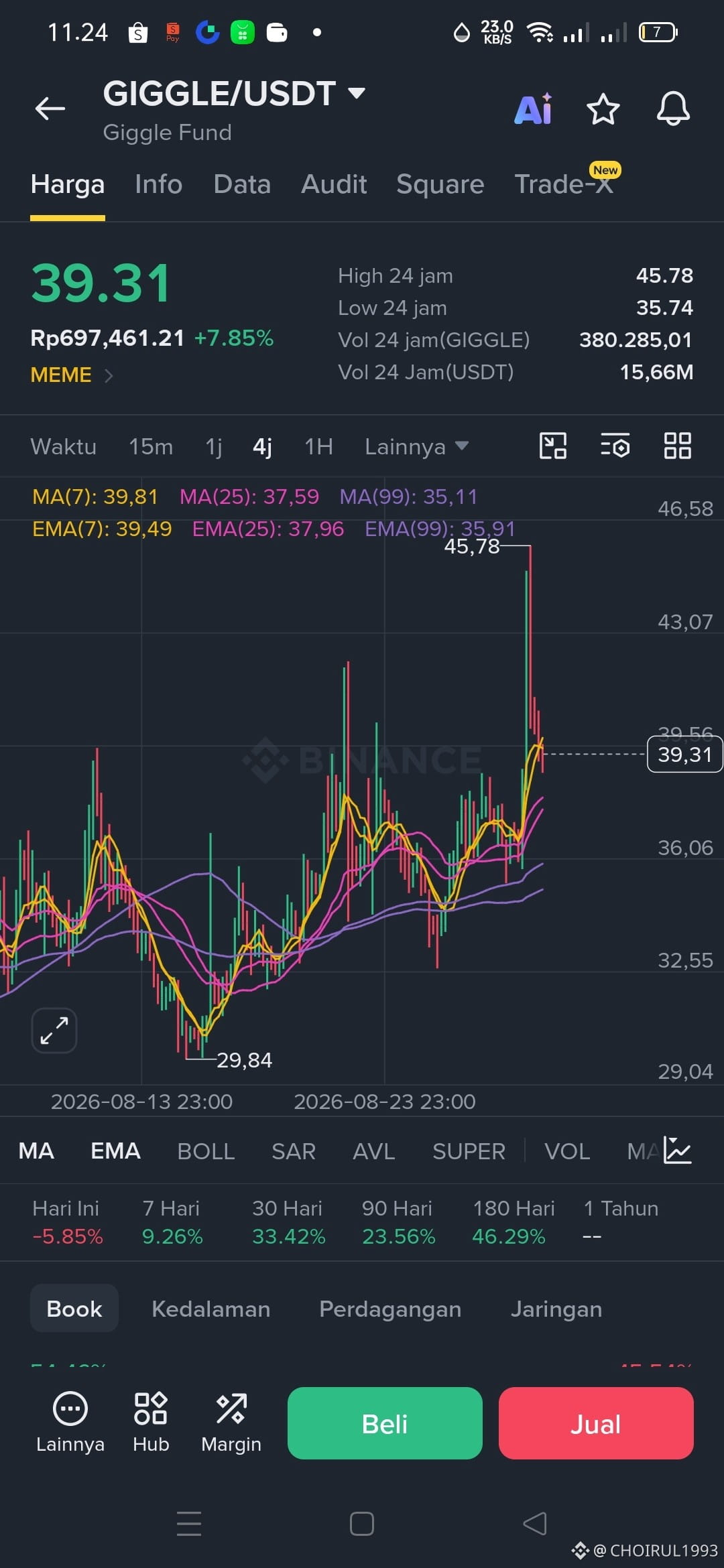The height and width of the screenshot is (1568, 724).
Task: Select the Waktu timeframe
Action: (x=64, y=446)
